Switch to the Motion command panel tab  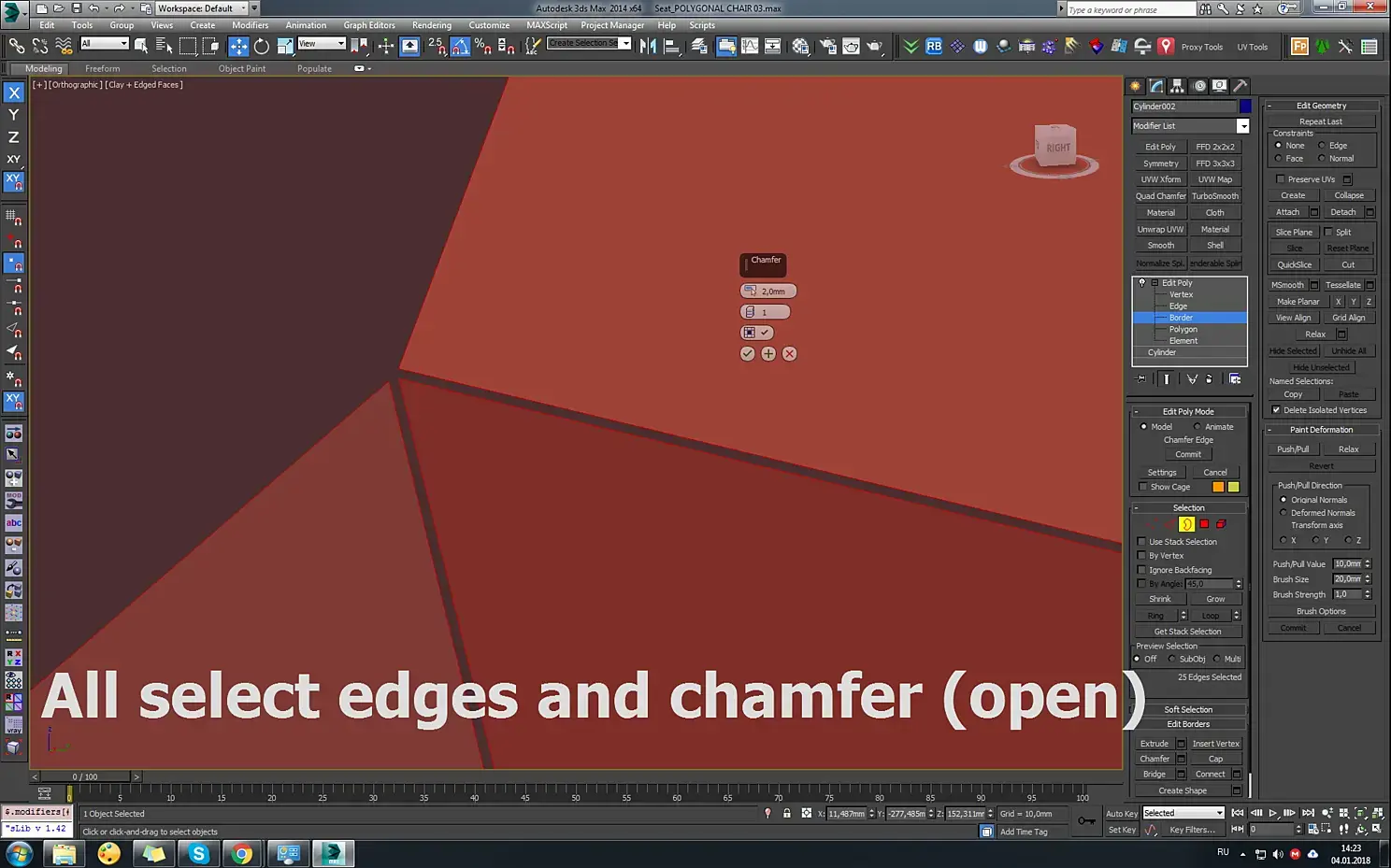1199,86
